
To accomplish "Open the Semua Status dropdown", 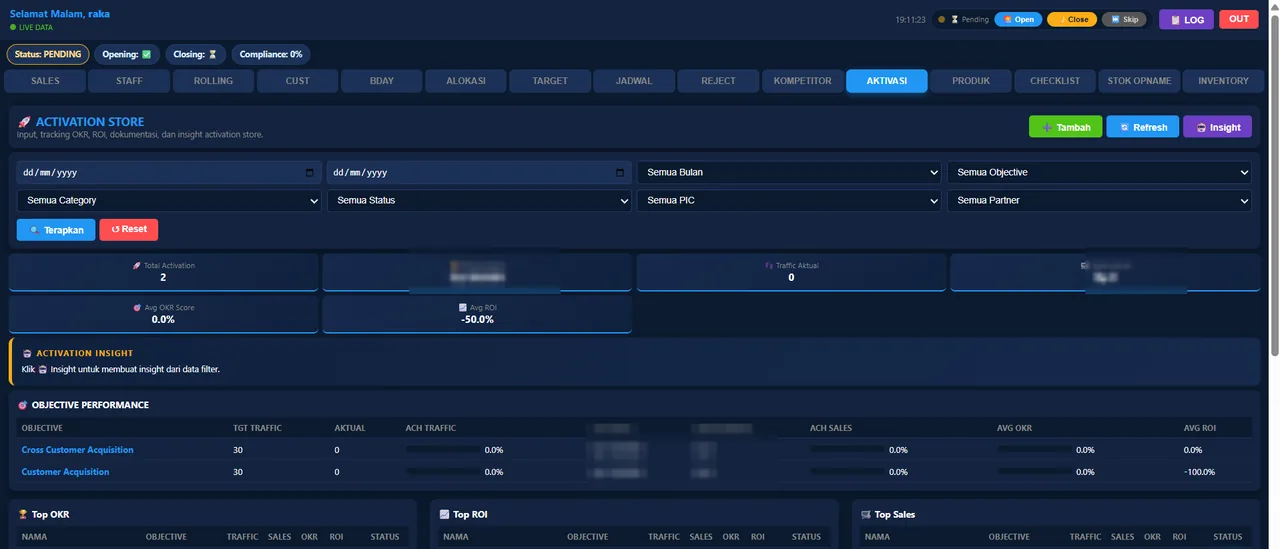I will (x=479, y=200).
